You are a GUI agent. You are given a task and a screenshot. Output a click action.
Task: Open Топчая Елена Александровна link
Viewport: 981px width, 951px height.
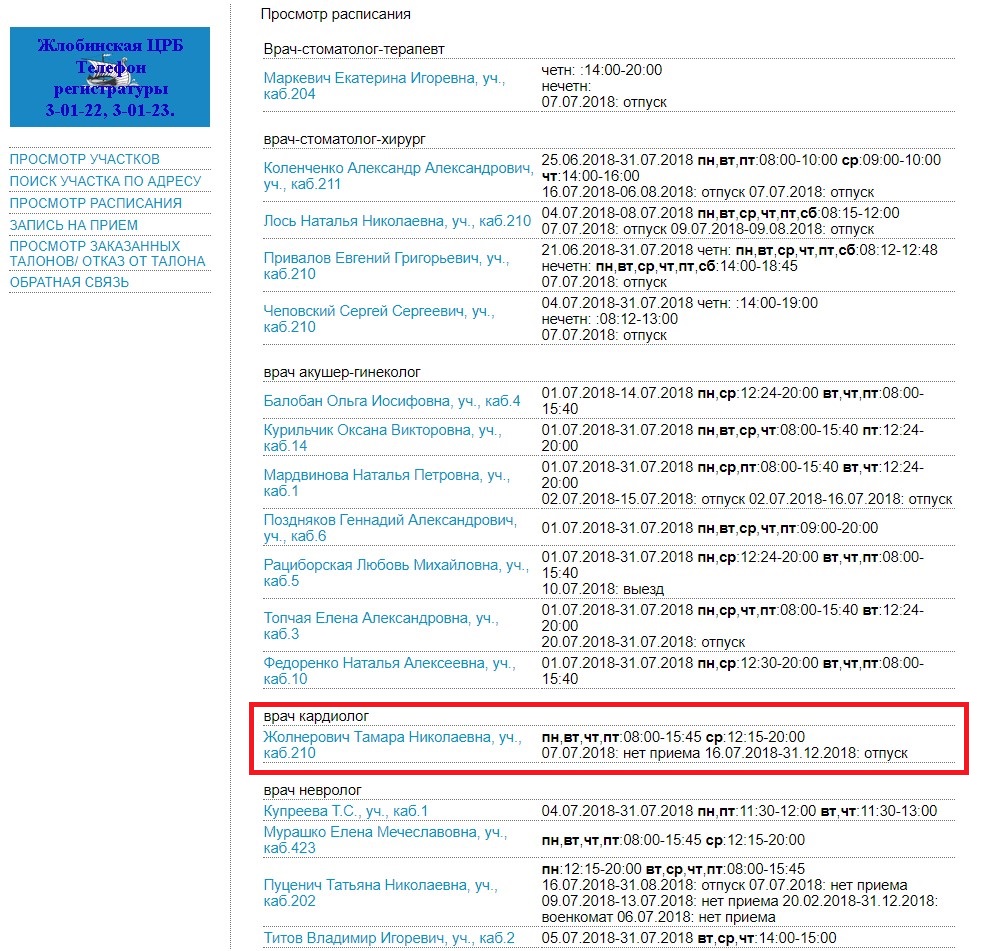[381, 626]
